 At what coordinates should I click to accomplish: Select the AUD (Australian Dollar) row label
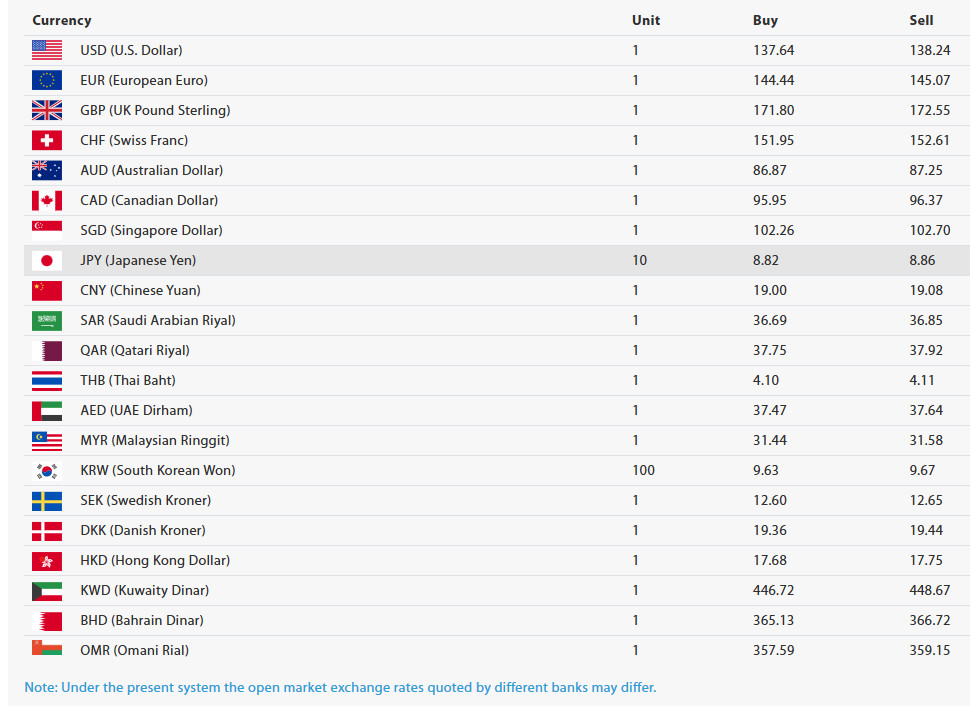(x=151, y=170)
